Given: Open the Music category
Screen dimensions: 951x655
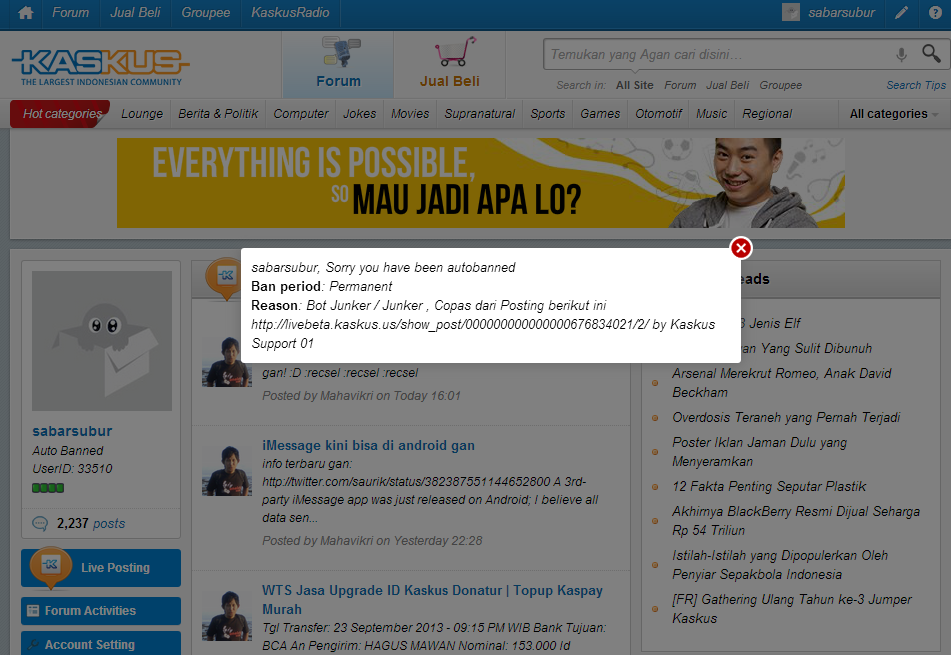Looking at the screenshot, I should pos(711,114).
